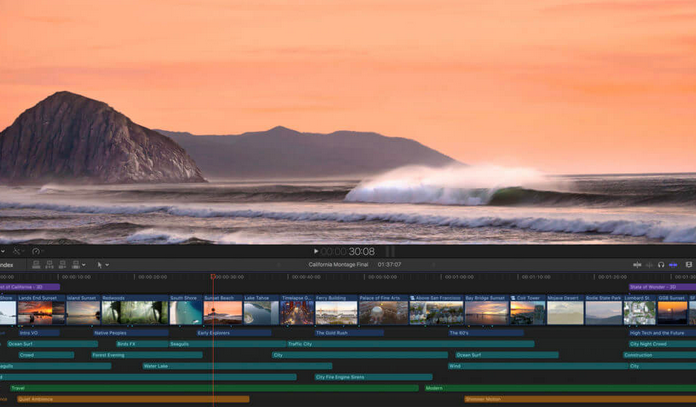Open the edit options dropdown arrow
The width and height of the screenshot is (696, 407).
click(84, 265)
